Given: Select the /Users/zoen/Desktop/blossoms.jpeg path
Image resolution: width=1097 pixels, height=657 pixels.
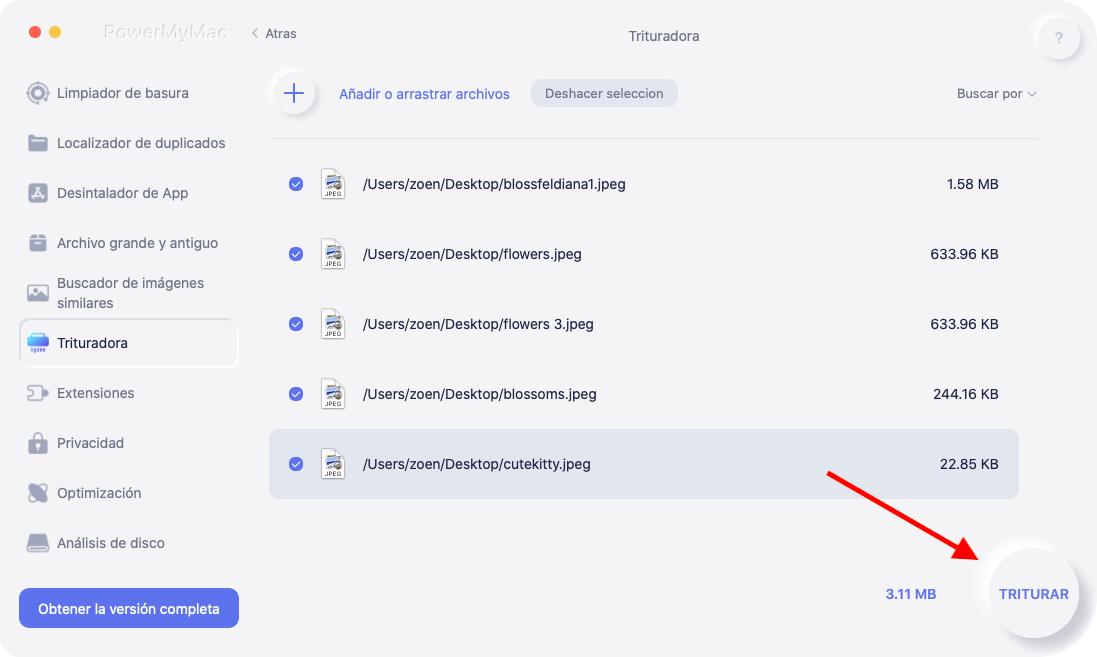Looking at the screenshot, I should pos(479,394).
